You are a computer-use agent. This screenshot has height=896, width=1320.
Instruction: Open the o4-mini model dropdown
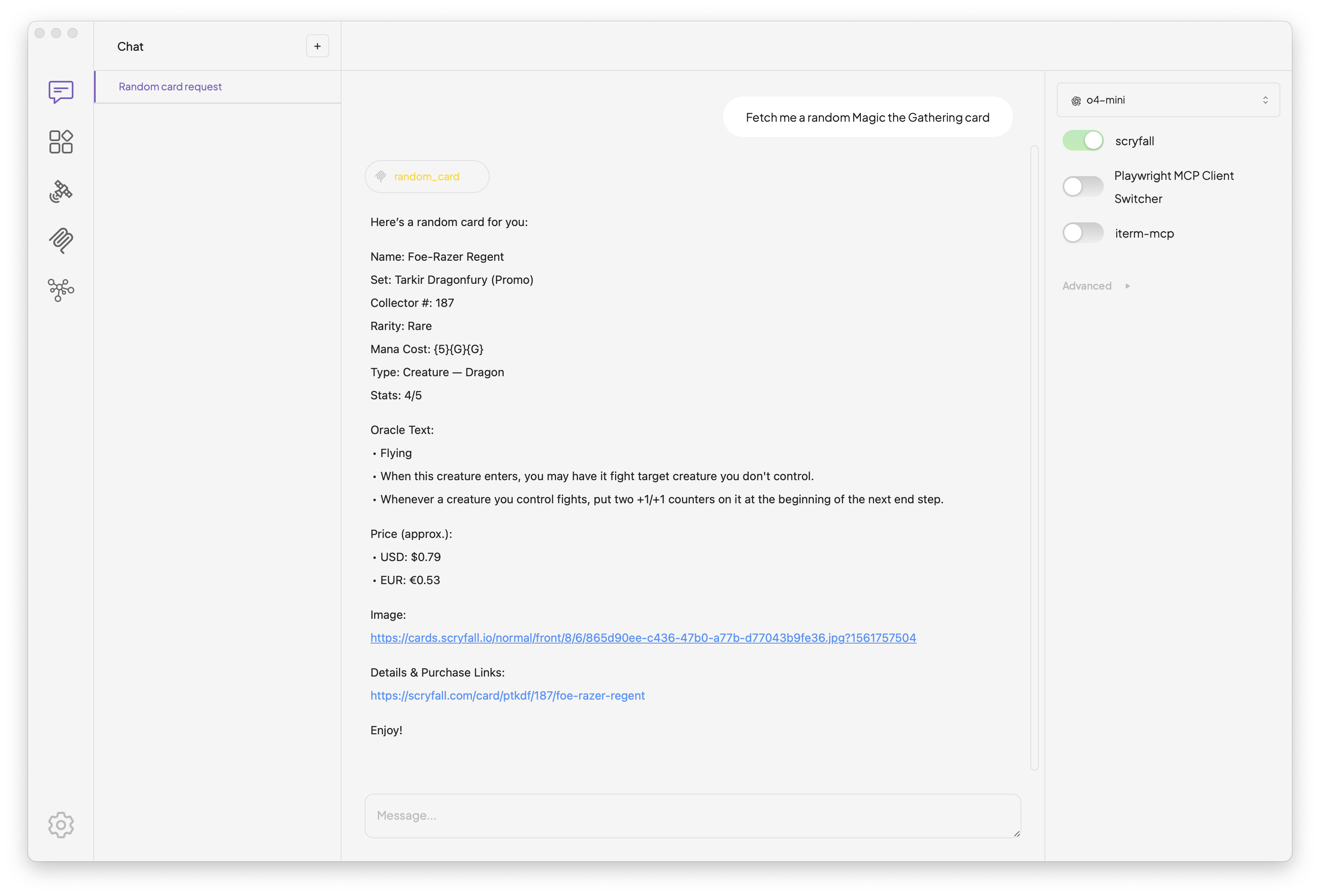click(x=1167, y=99)
